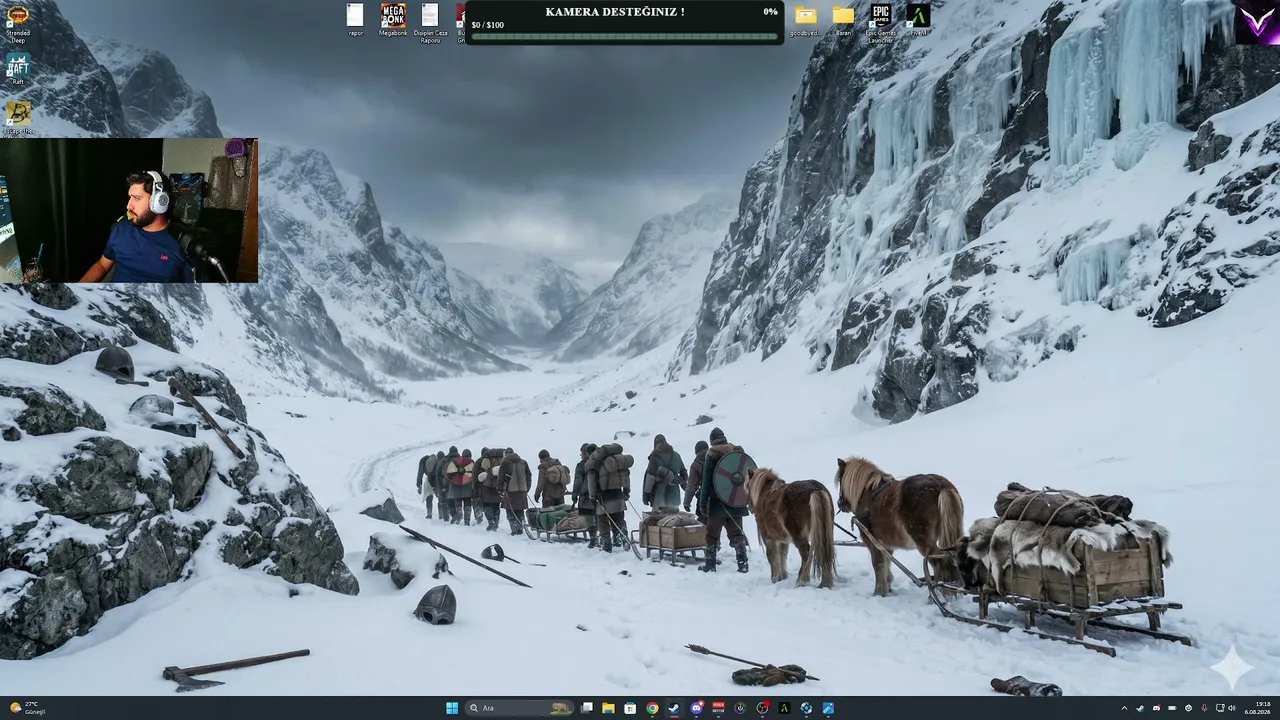Open the weather widget showing 27°C
The image size is (1280, 720).
[26, 708]
